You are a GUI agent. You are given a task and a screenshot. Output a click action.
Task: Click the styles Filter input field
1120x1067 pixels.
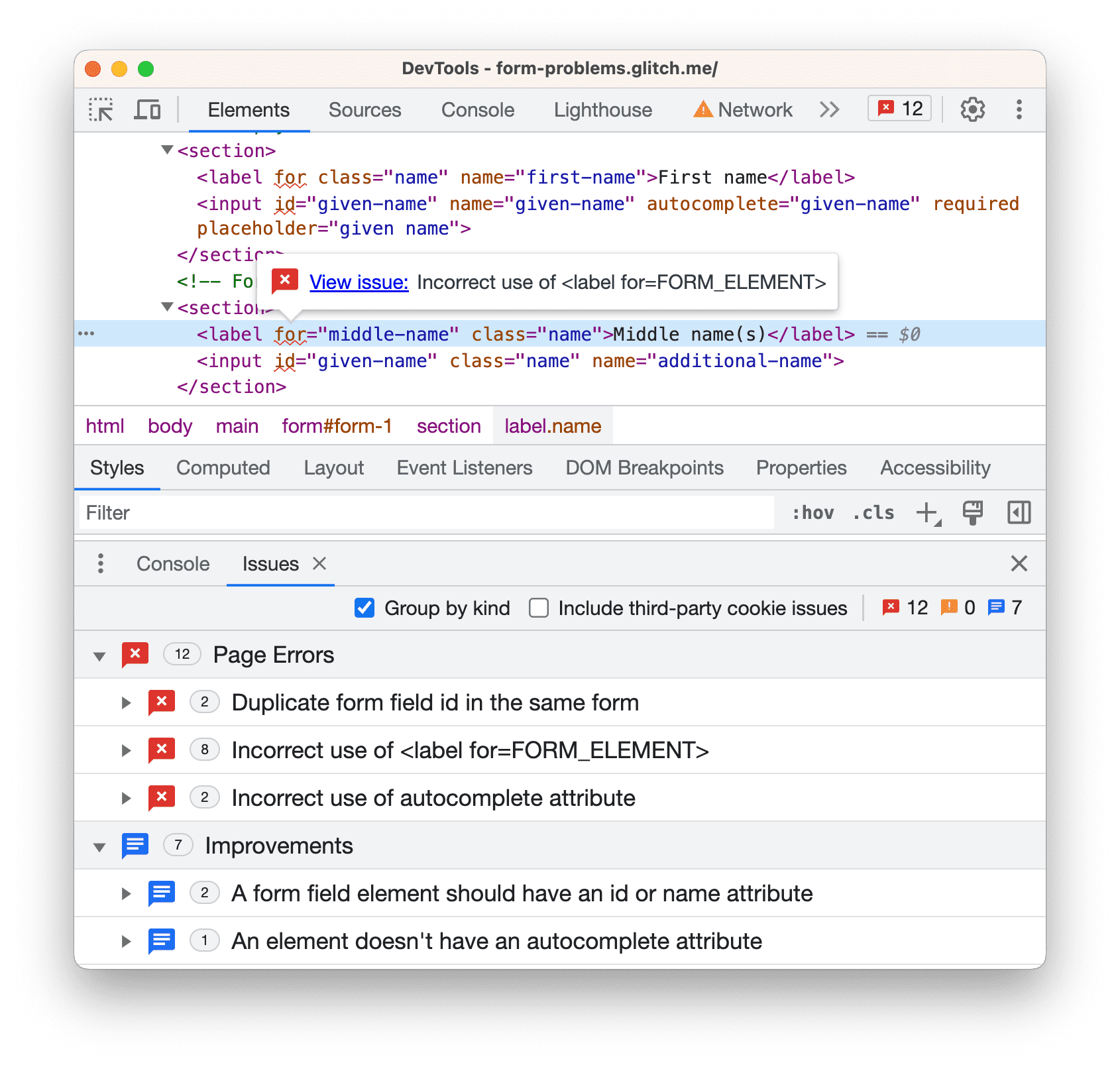point(265,512)
